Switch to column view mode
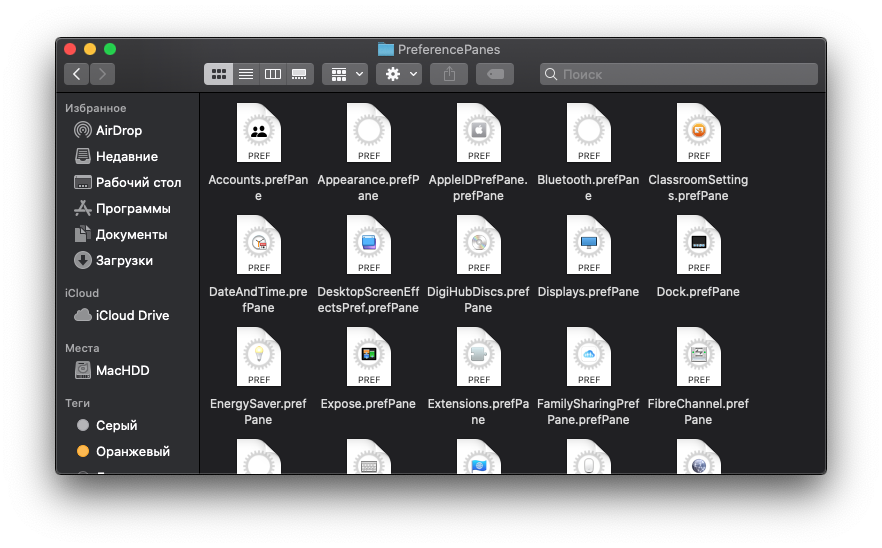Screen dimensions: 882x548 click(272, 74)
